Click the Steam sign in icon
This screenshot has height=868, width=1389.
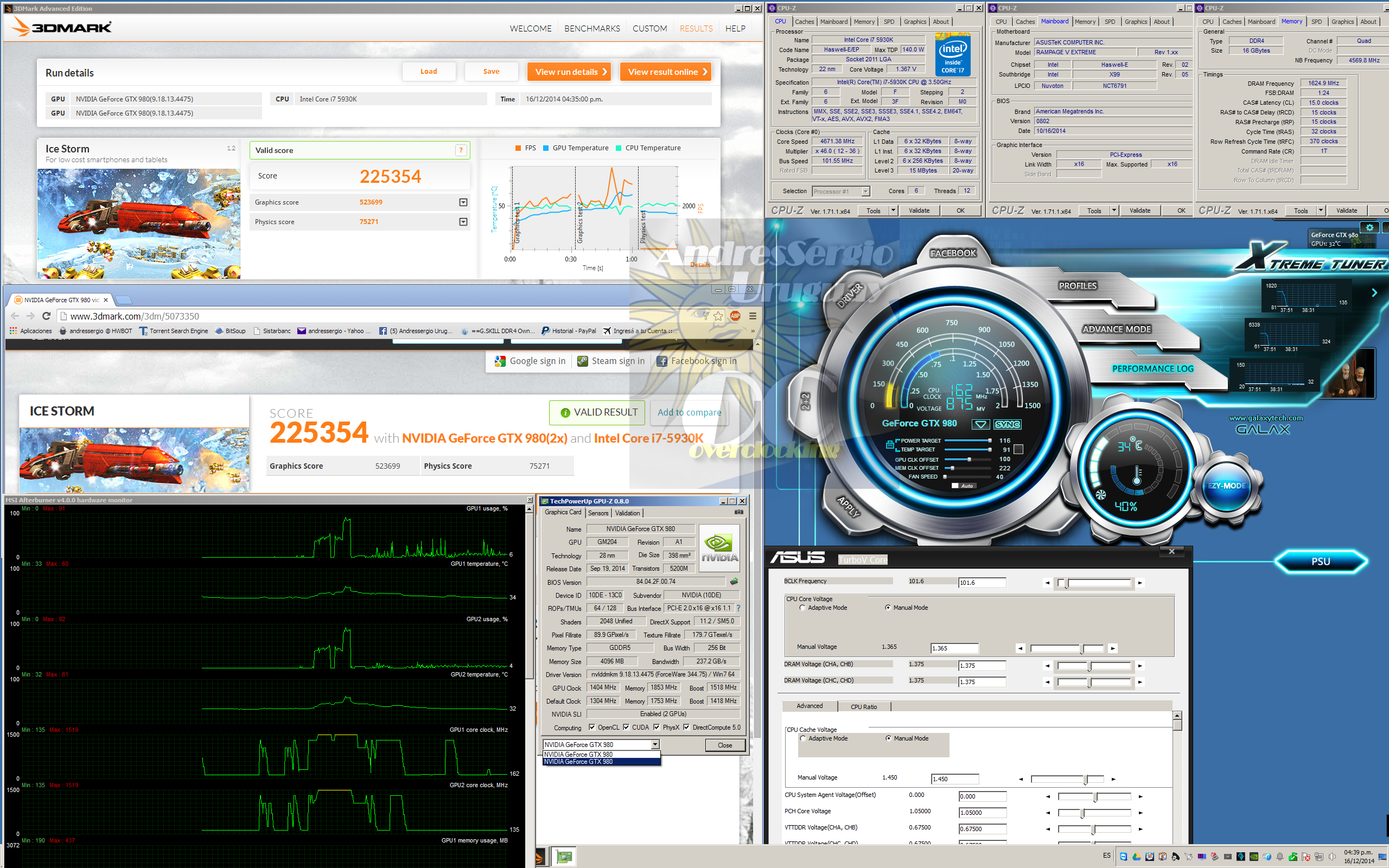click(x=582, y=361)
